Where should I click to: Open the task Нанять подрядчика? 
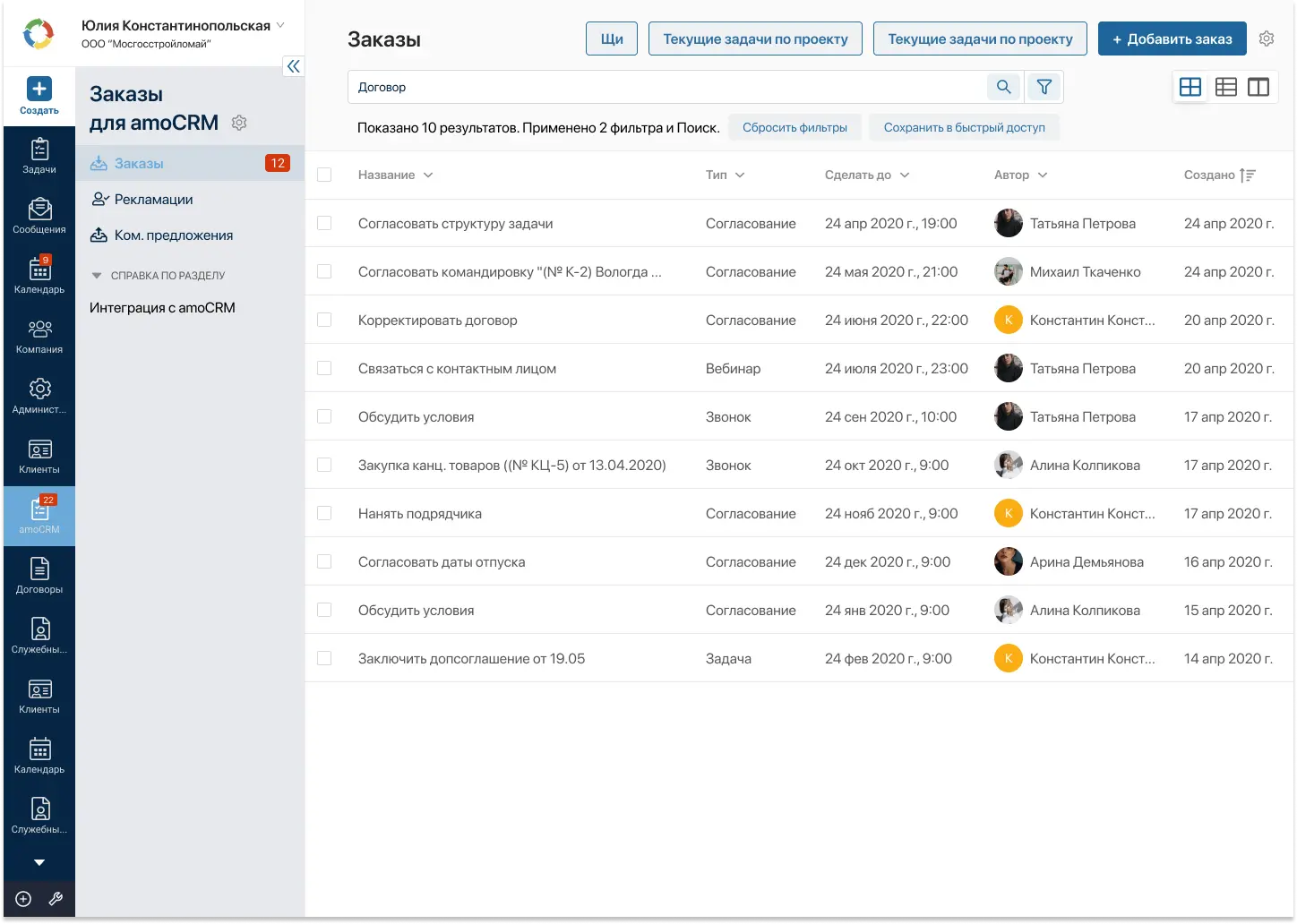[x=420, y=513]
